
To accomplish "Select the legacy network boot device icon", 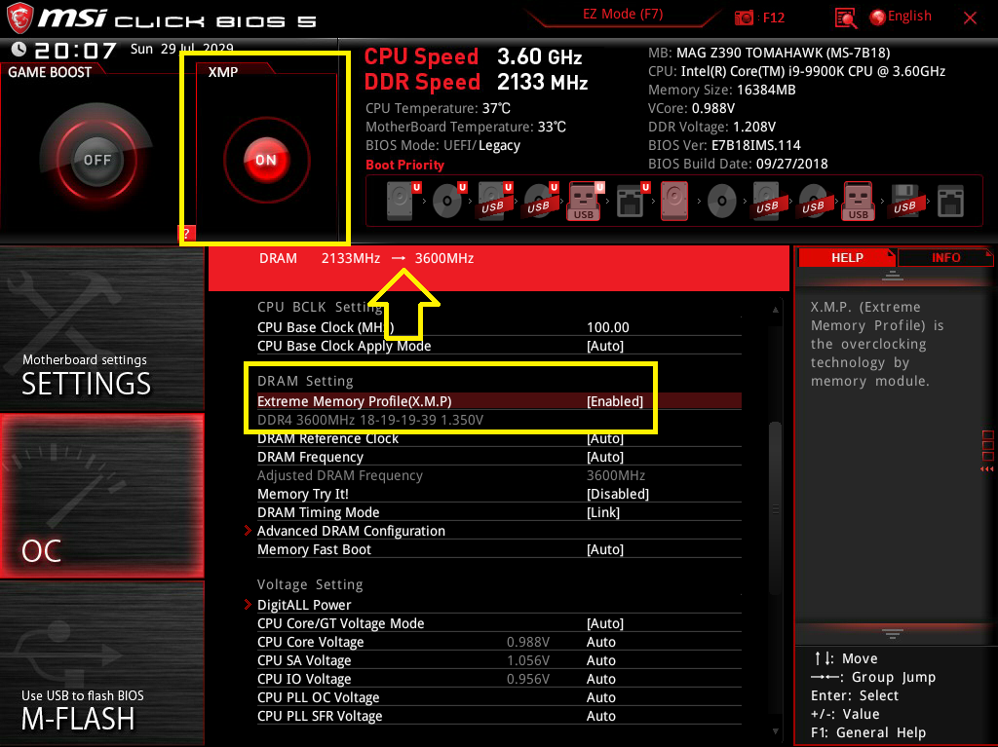I will [x=951, y=201].
